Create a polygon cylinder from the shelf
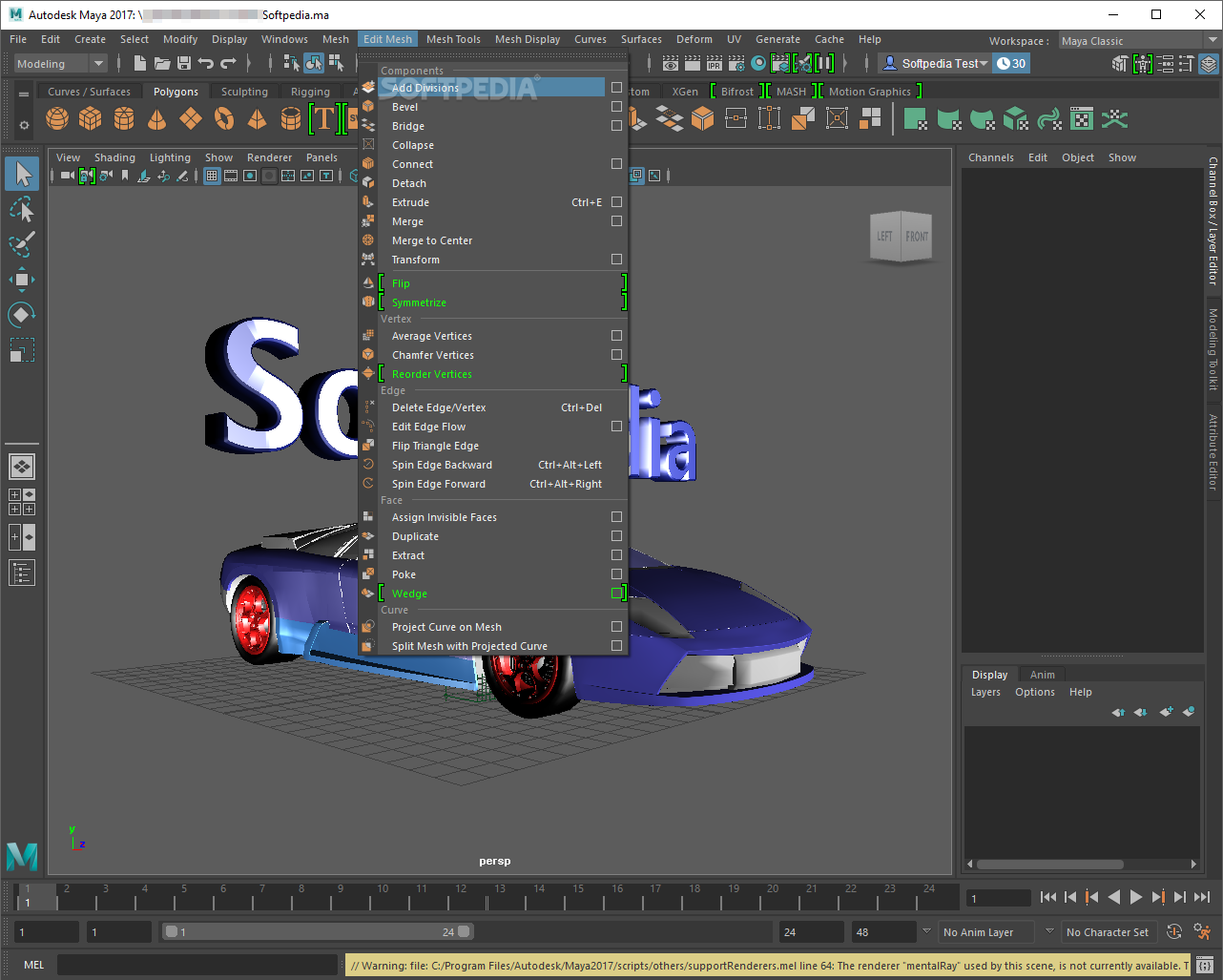 (x=124, y=119)
